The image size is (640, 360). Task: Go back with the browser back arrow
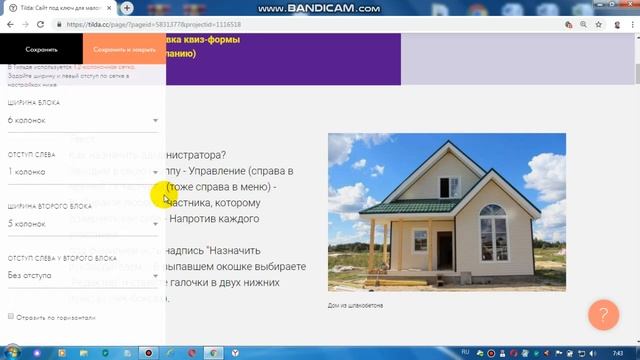(10, 24)
